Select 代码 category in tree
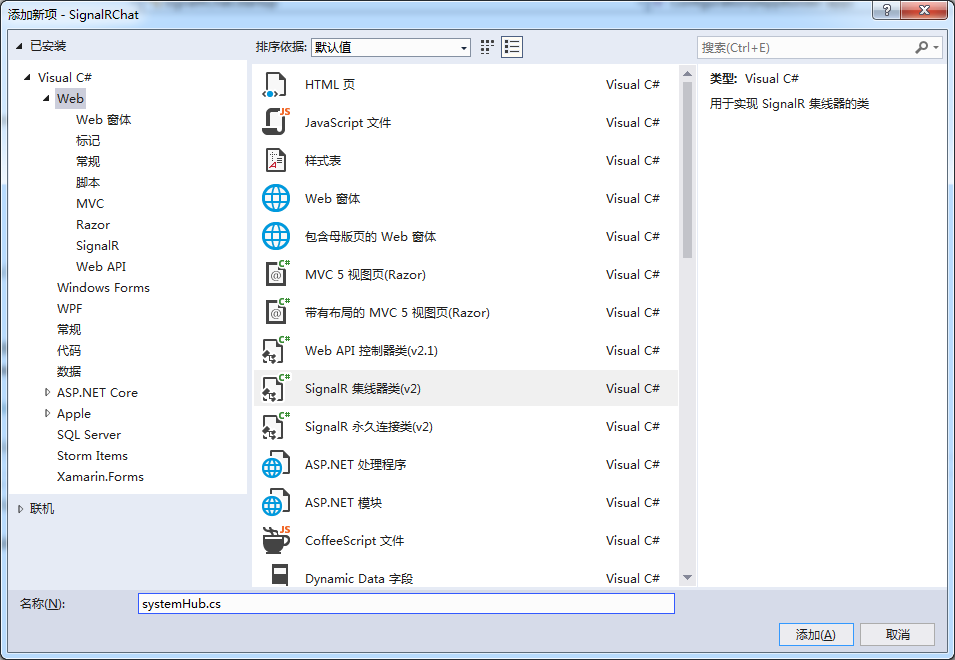 [x=69, y=351]
